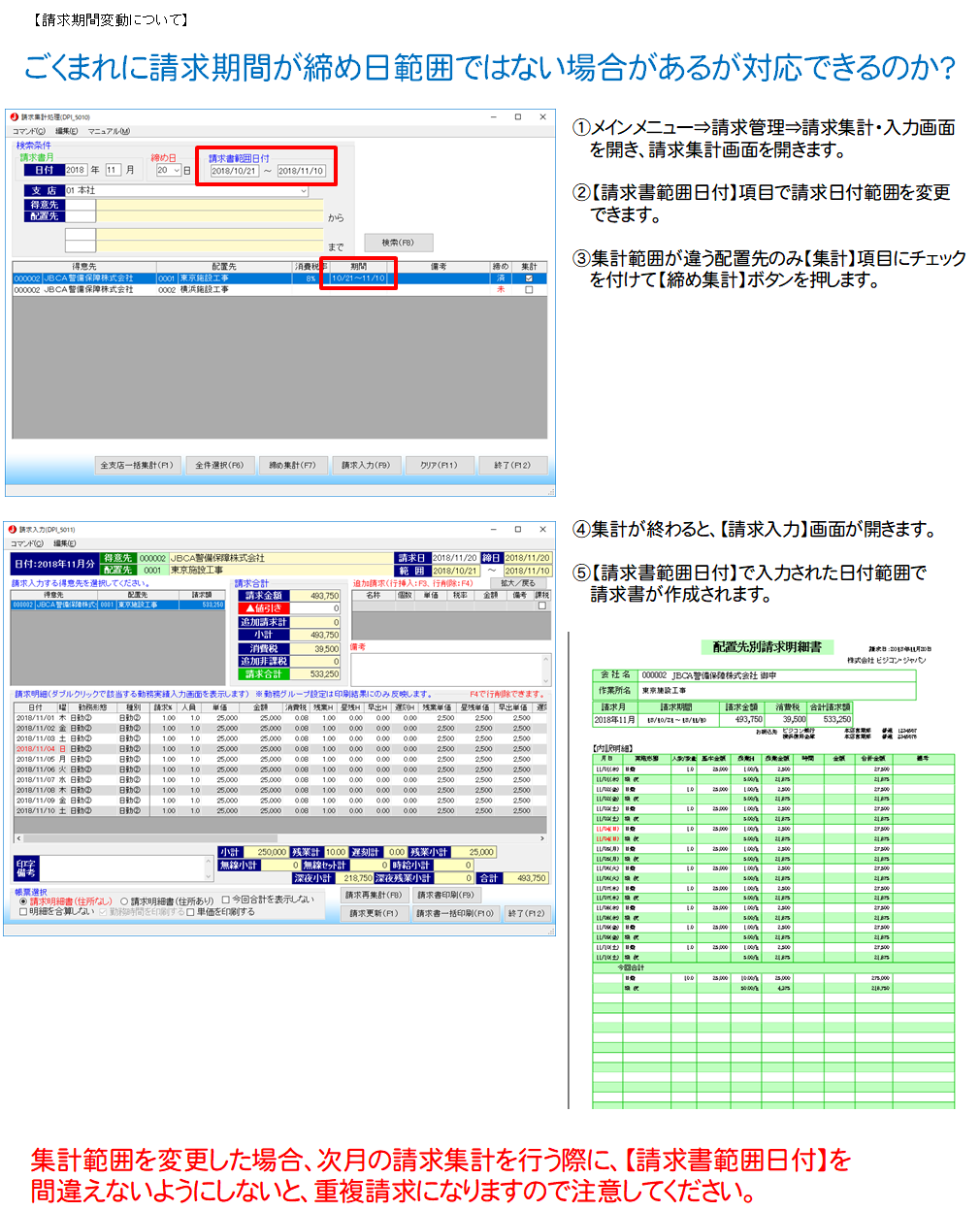Expand the 支店 branch dropdown
Image resolution: width=980 pixels, height=1211 pixels.
[303, 191]
